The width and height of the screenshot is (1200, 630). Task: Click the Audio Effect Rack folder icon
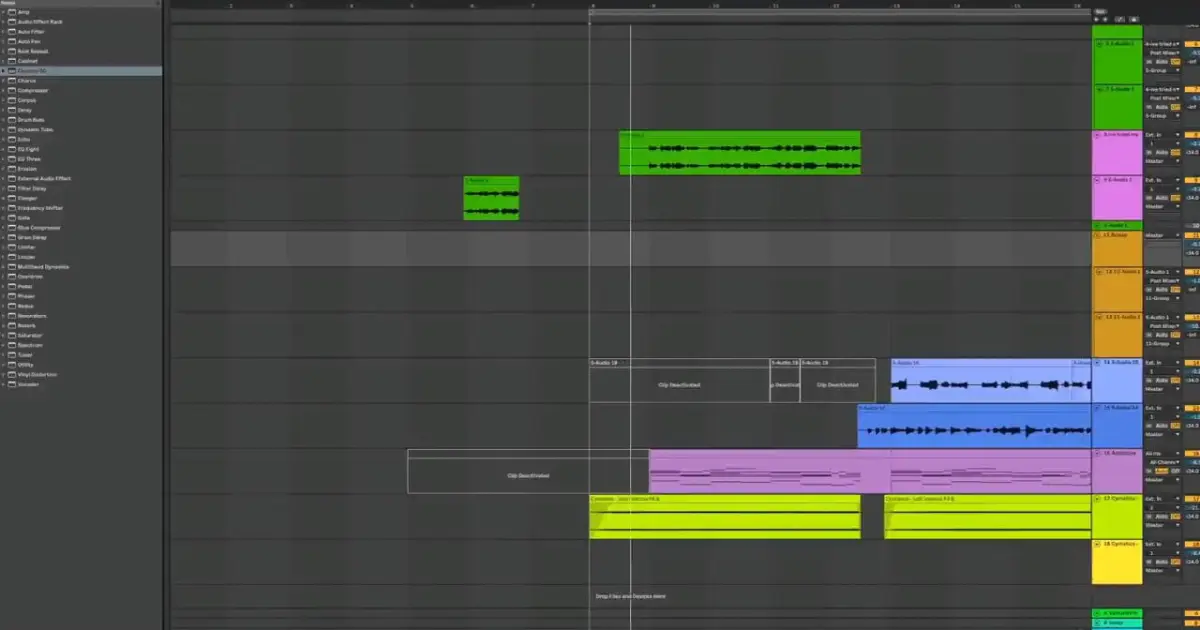tap(12, 22)
